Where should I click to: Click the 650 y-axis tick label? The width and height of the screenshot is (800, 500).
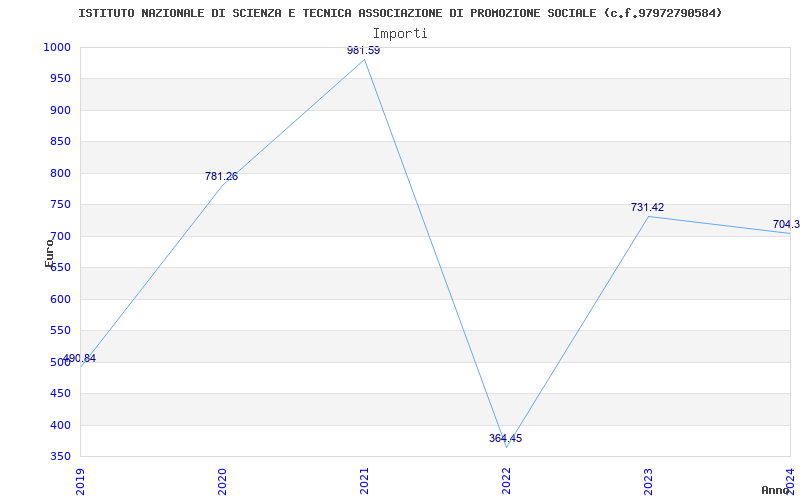pyautogui.click(x=60, y=268)
